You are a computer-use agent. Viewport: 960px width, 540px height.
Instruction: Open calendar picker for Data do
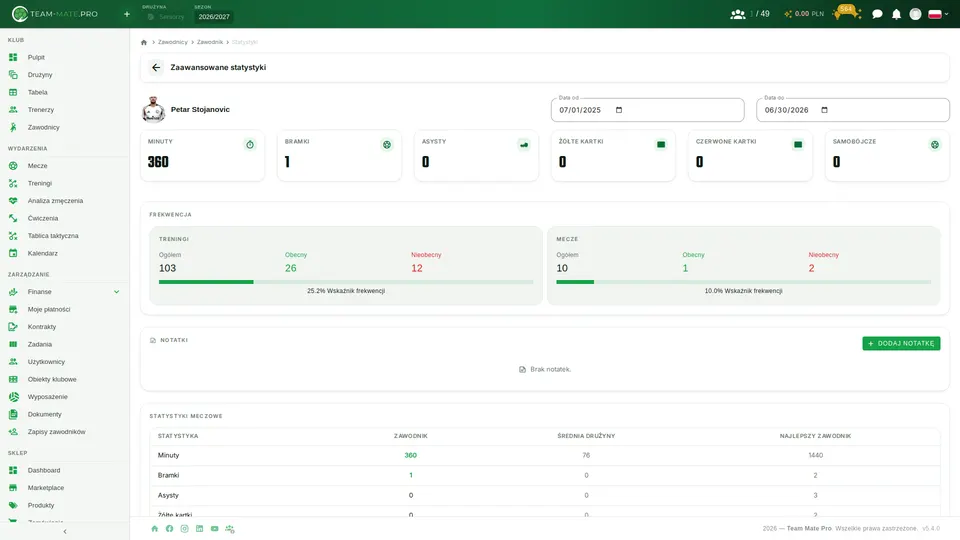pyautogui.click(x=824, y=110)
